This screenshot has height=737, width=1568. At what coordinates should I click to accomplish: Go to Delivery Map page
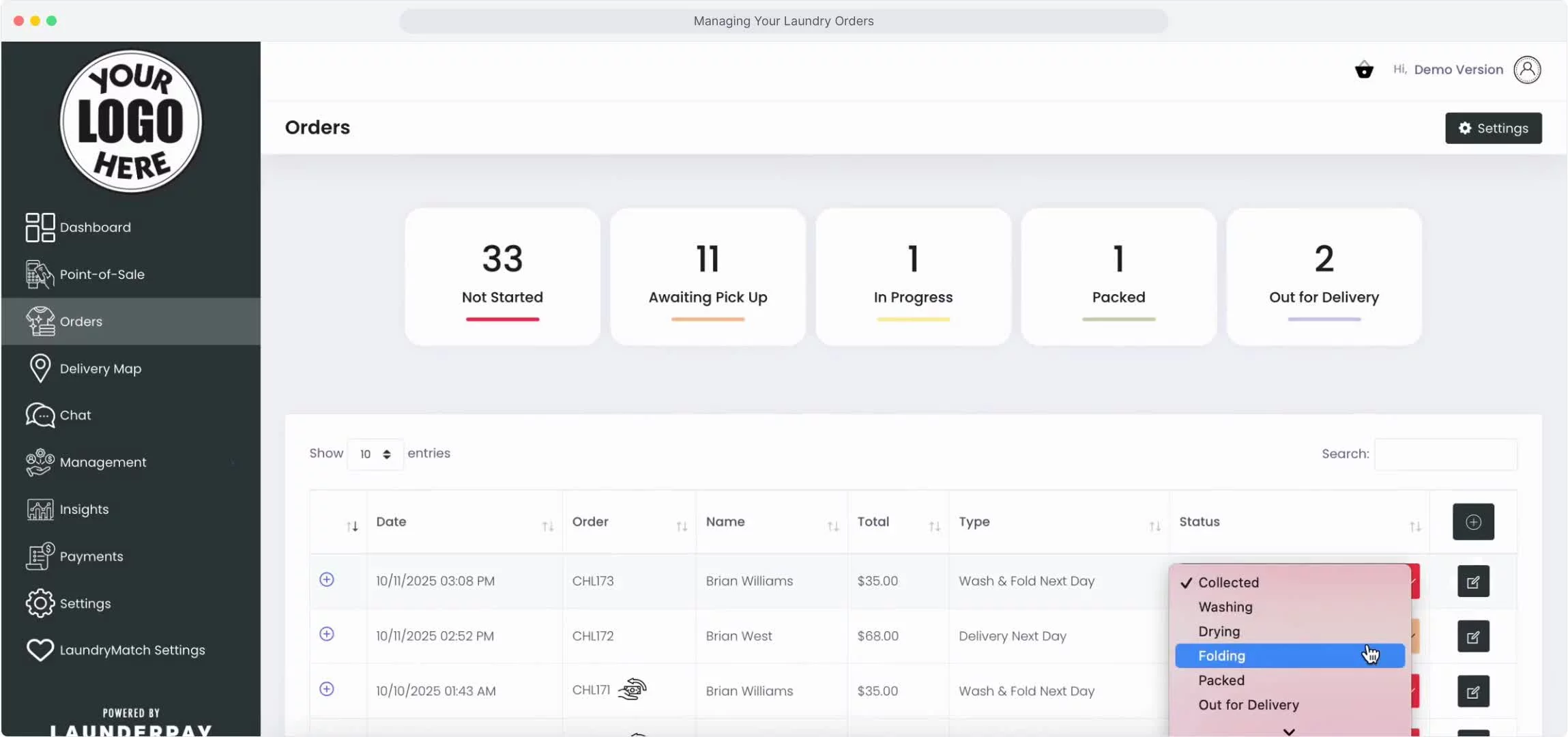pos(100,369)
